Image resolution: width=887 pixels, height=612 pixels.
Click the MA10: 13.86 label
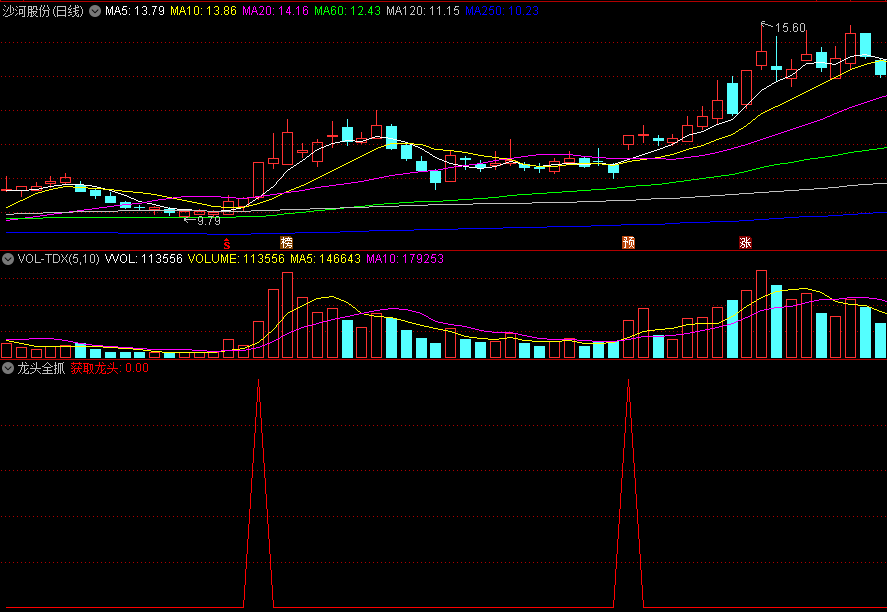[x=204, y=11]
